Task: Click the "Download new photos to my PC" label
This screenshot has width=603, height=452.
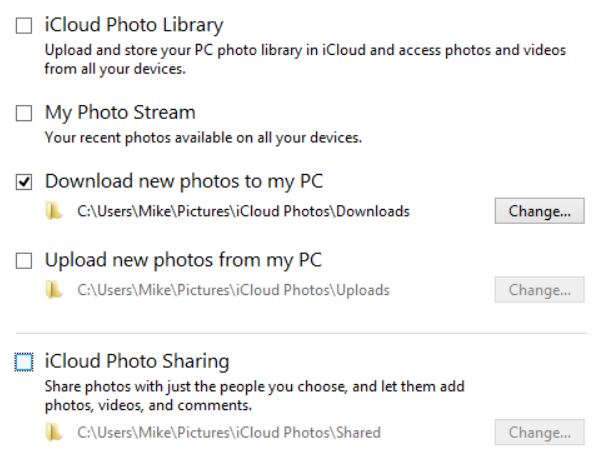Action: 184,182
